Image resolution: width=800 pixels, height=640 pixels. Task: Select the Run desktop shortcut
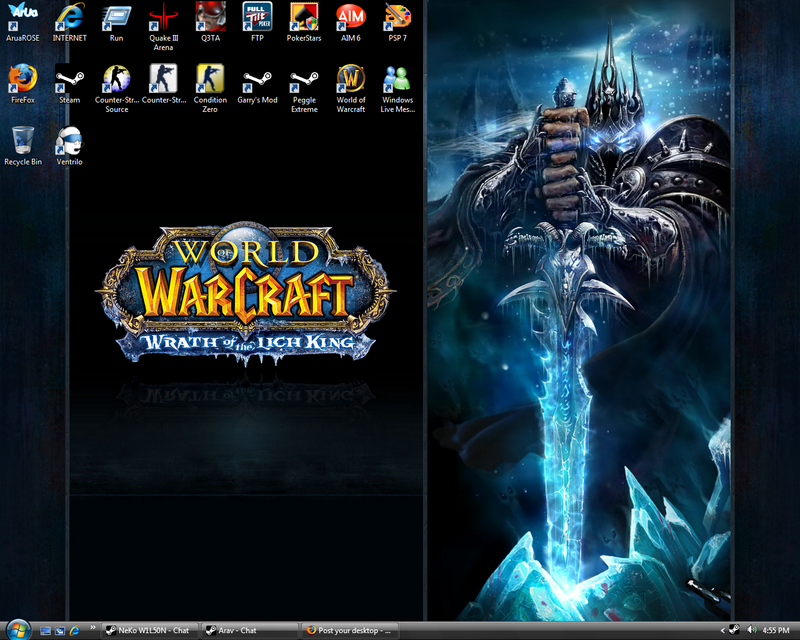(x=116, y=21)
